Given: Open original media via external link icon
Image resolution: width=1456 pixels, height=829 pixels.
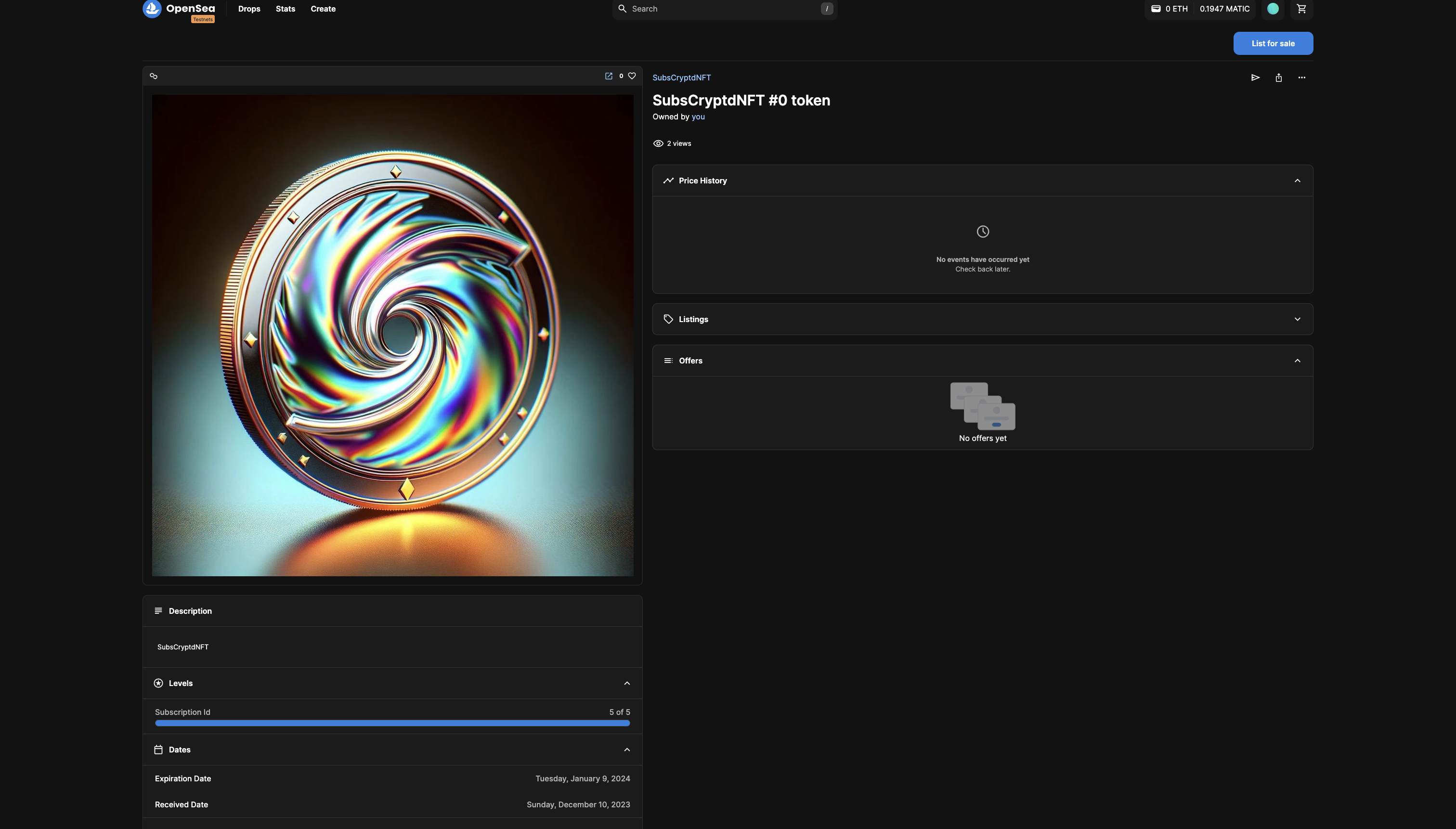Looking at the screenshot, I should point(608,76).
